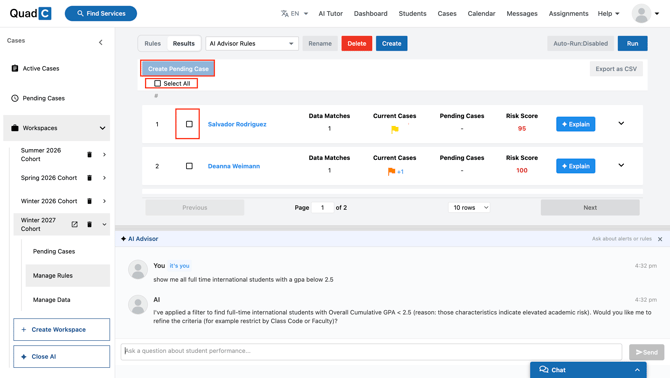
Task: Tick the Select All checkbox
Action: (x=158, y=83)
